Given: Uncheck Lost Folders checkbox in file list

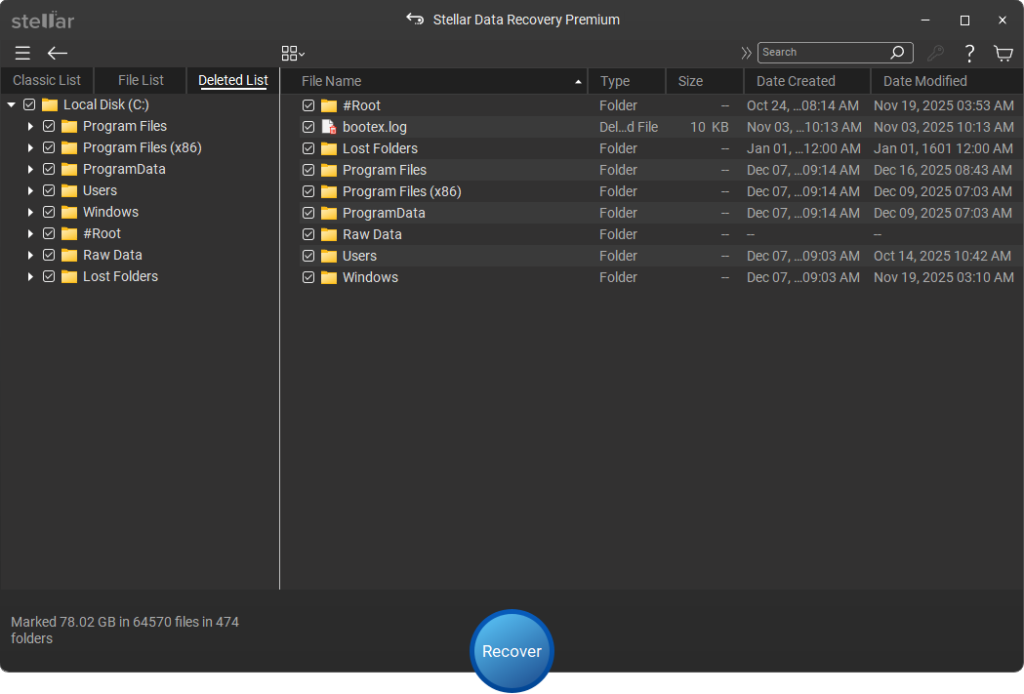Looking at the screenshot, I should pyautogui.click(x=308, y=149).
